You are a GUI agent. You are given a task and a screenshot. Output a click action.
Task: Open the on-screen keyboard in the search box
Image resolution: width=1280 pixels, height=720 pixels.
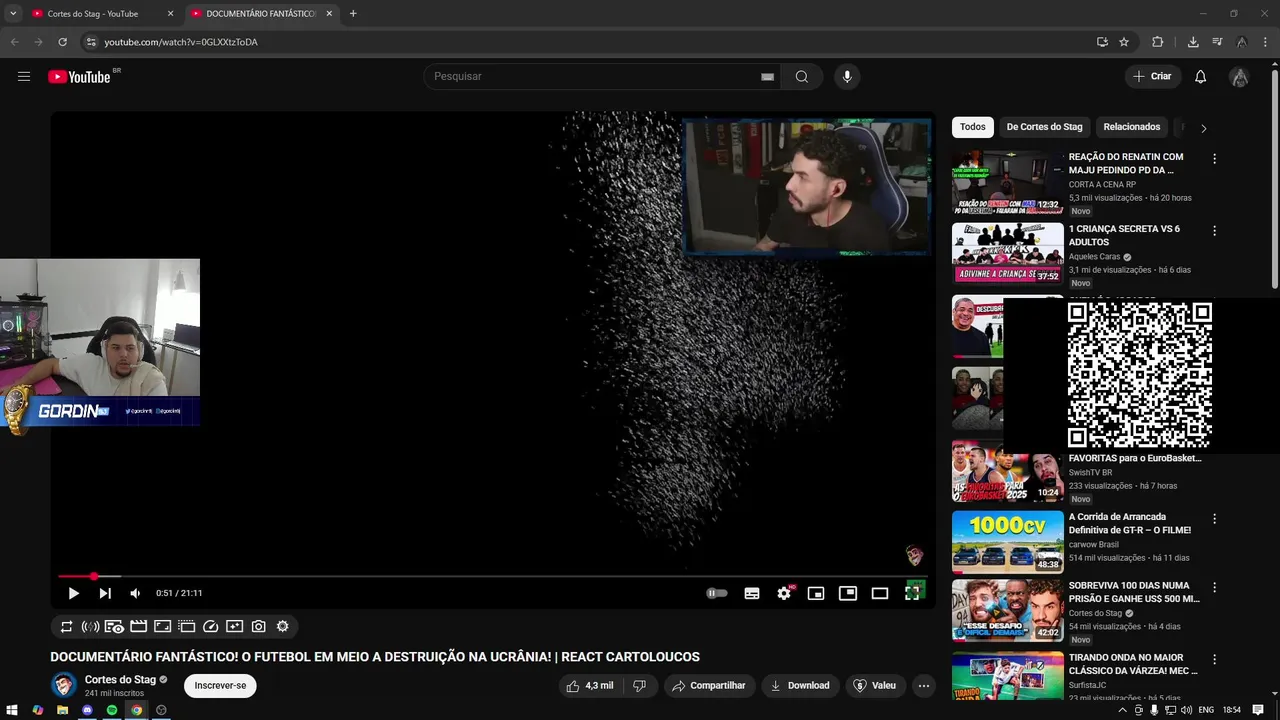pyautogui.click(x=767, y=77)
